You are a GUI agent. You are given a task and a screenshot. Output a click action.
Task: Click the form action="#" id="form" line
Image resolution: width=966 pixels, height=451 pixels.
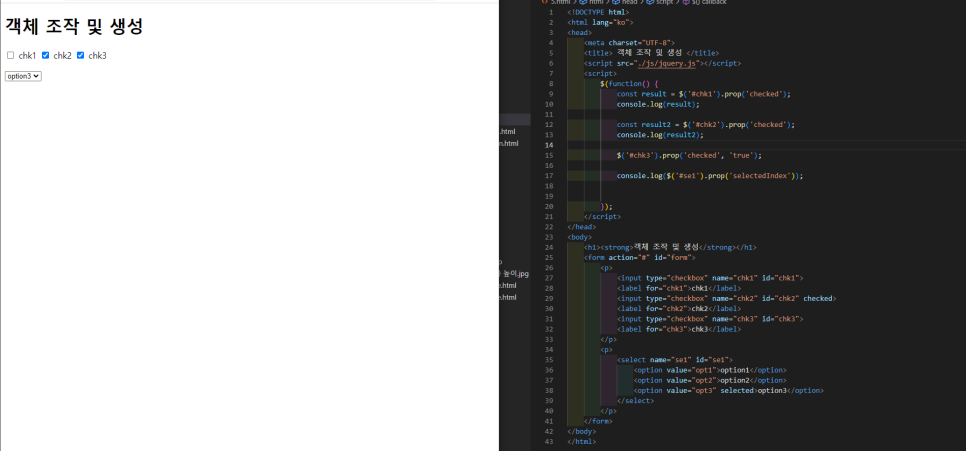[639, 257]
